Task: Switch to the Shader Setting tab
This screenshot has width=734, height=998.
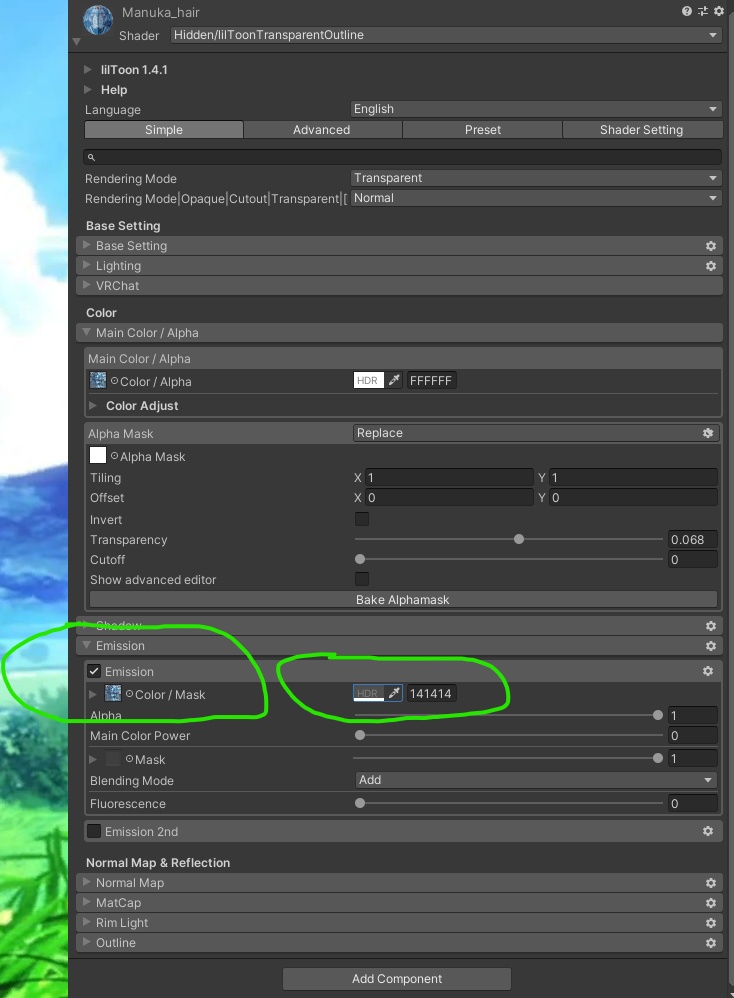Action: [642, 130]
